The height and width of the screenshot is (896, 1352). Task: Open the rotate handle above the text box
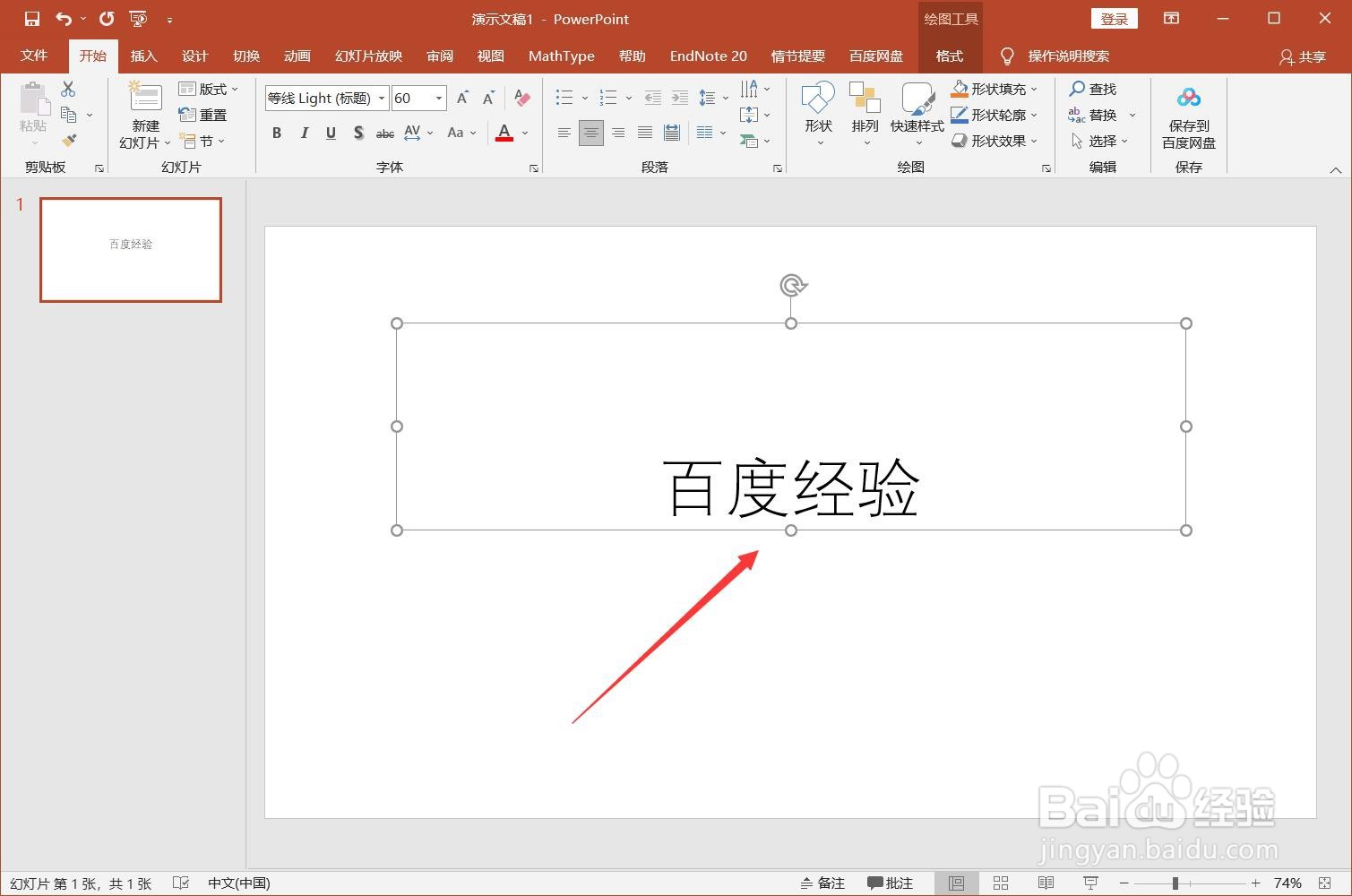tap(792, 286)
